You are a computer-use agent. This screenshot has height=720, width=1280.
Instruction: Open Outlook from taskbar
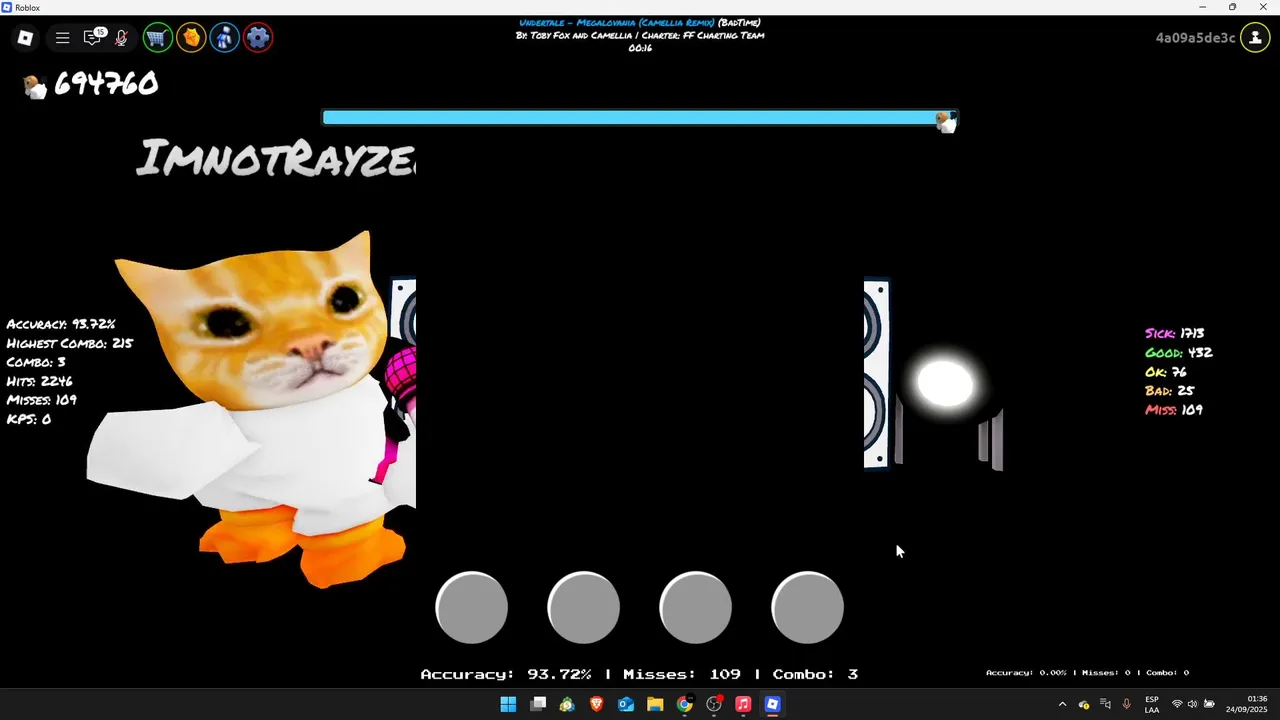click(x=626, y=704)
